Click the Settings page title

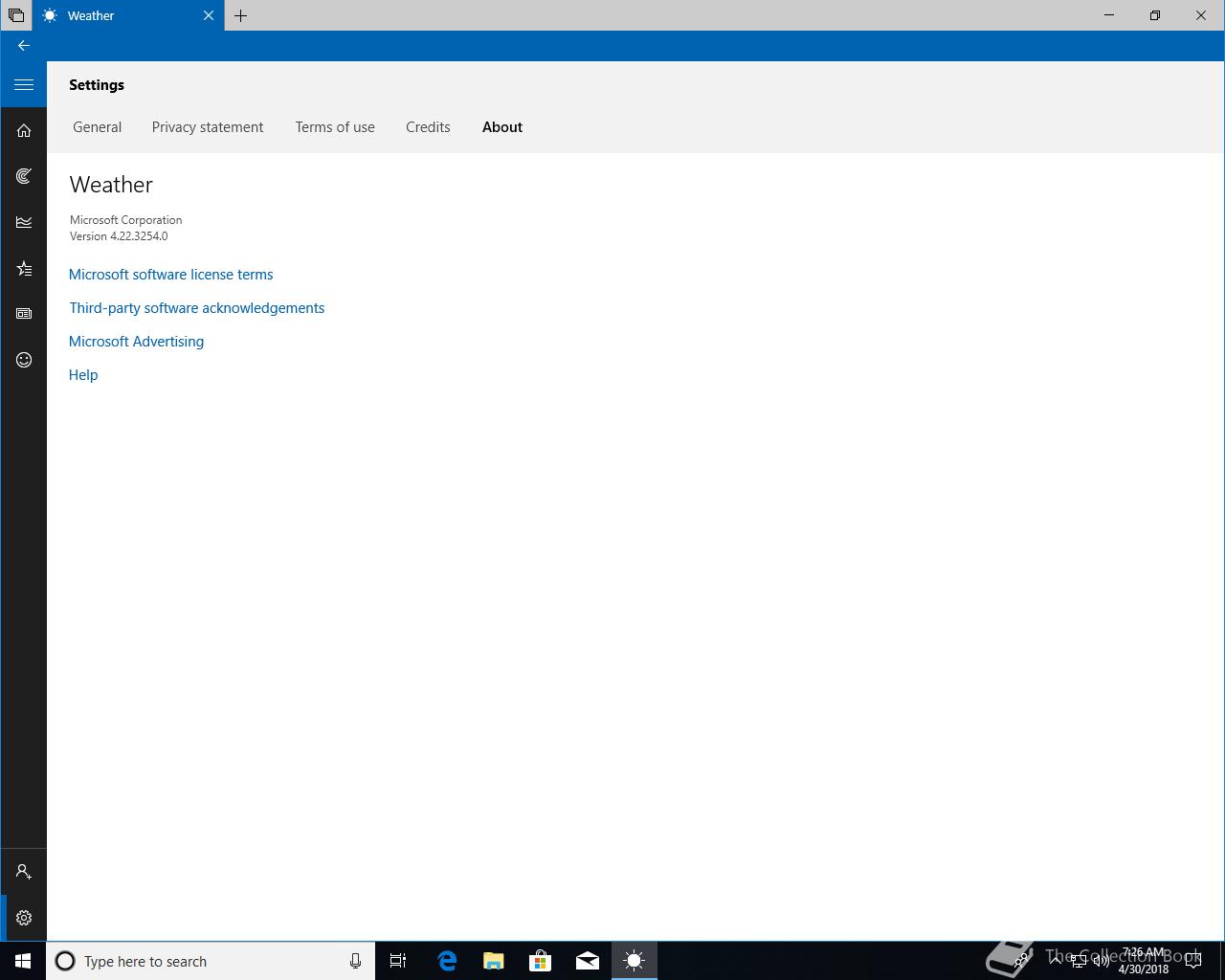point(97,85)
